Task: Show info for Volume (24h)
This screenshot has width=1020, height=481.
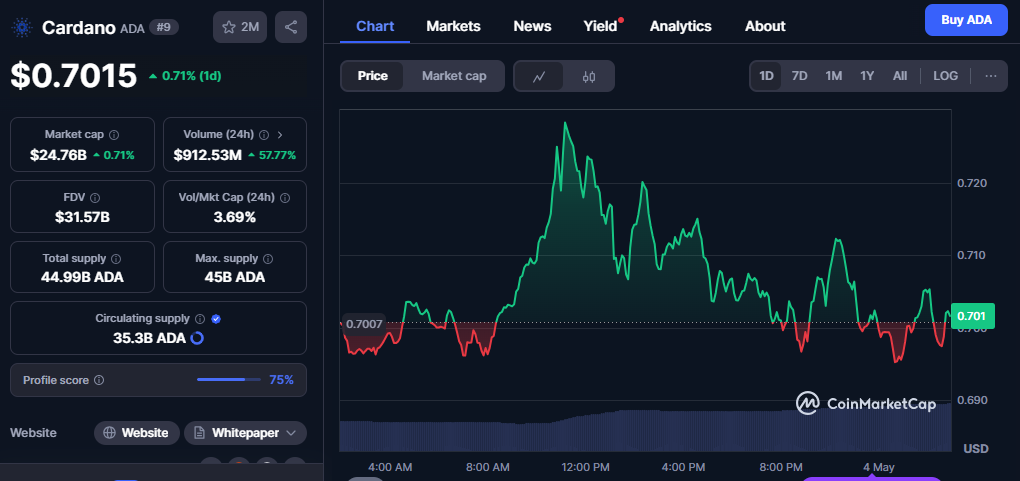Action: click(x=264, y=135)
